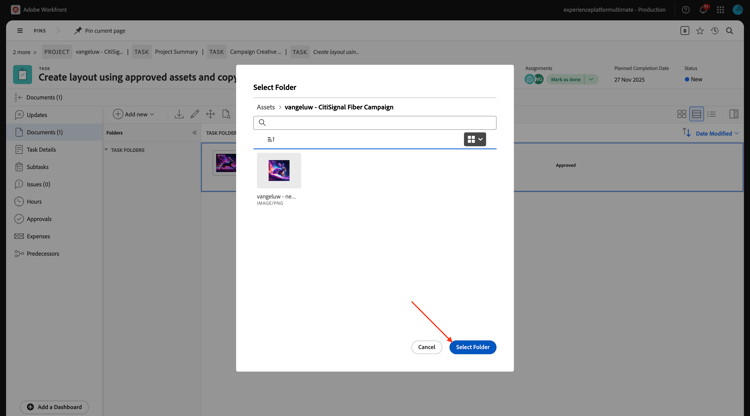Open Project Summary task breadcrumb
Viewport: 750px width, 416px height.
coord(176,52)
